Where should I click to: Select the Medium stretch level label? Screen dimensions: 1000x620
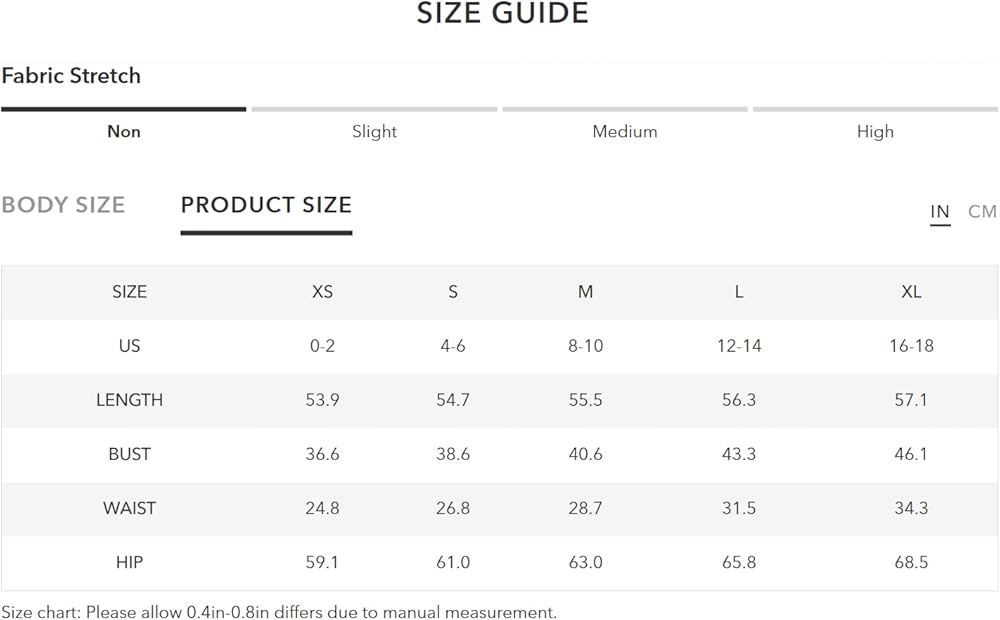pyautogui.click(x=624, y=131)
